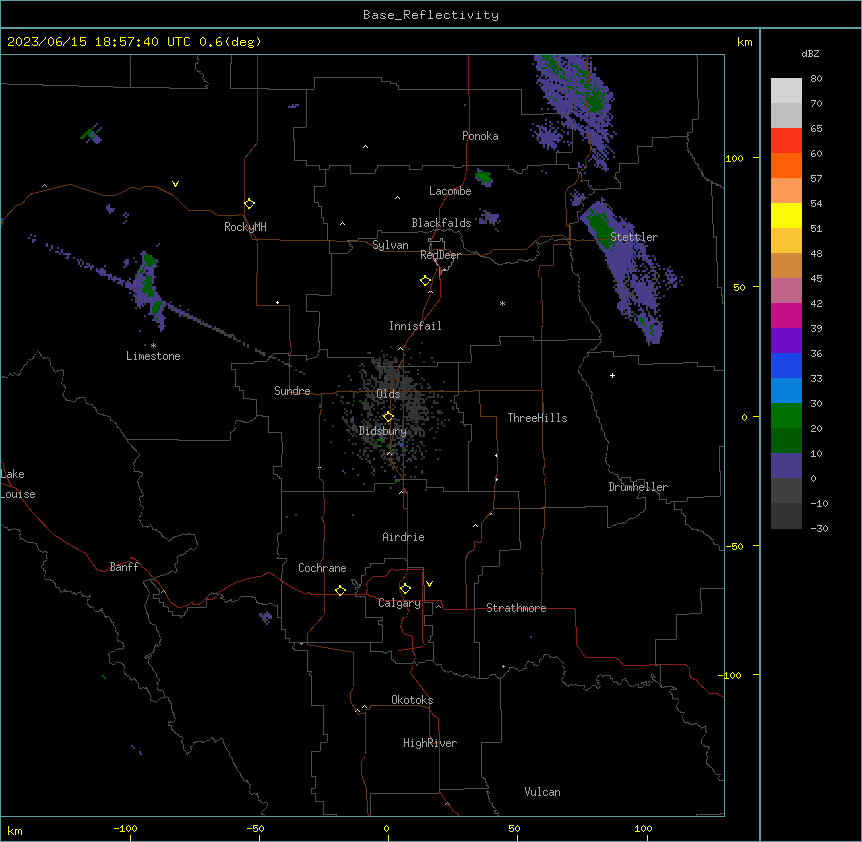
Task: Click the 80 value in dBZ legend
Action: (816, 79)
